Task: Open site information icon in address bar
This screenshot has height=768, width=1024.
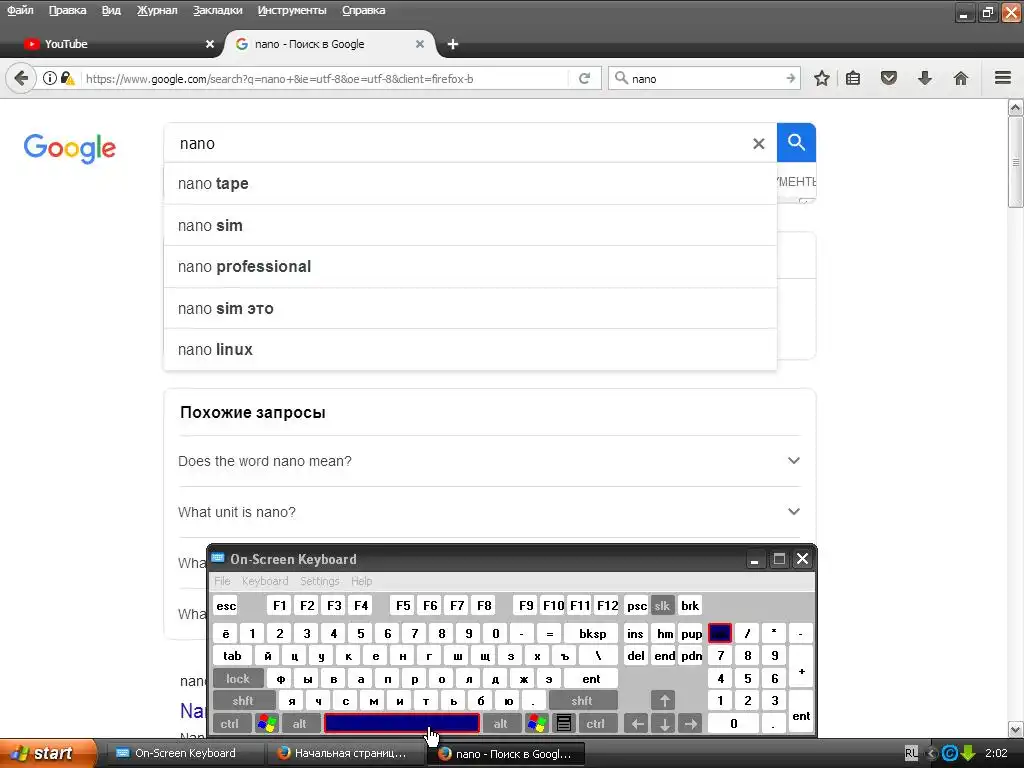Action: pos(50,78)
